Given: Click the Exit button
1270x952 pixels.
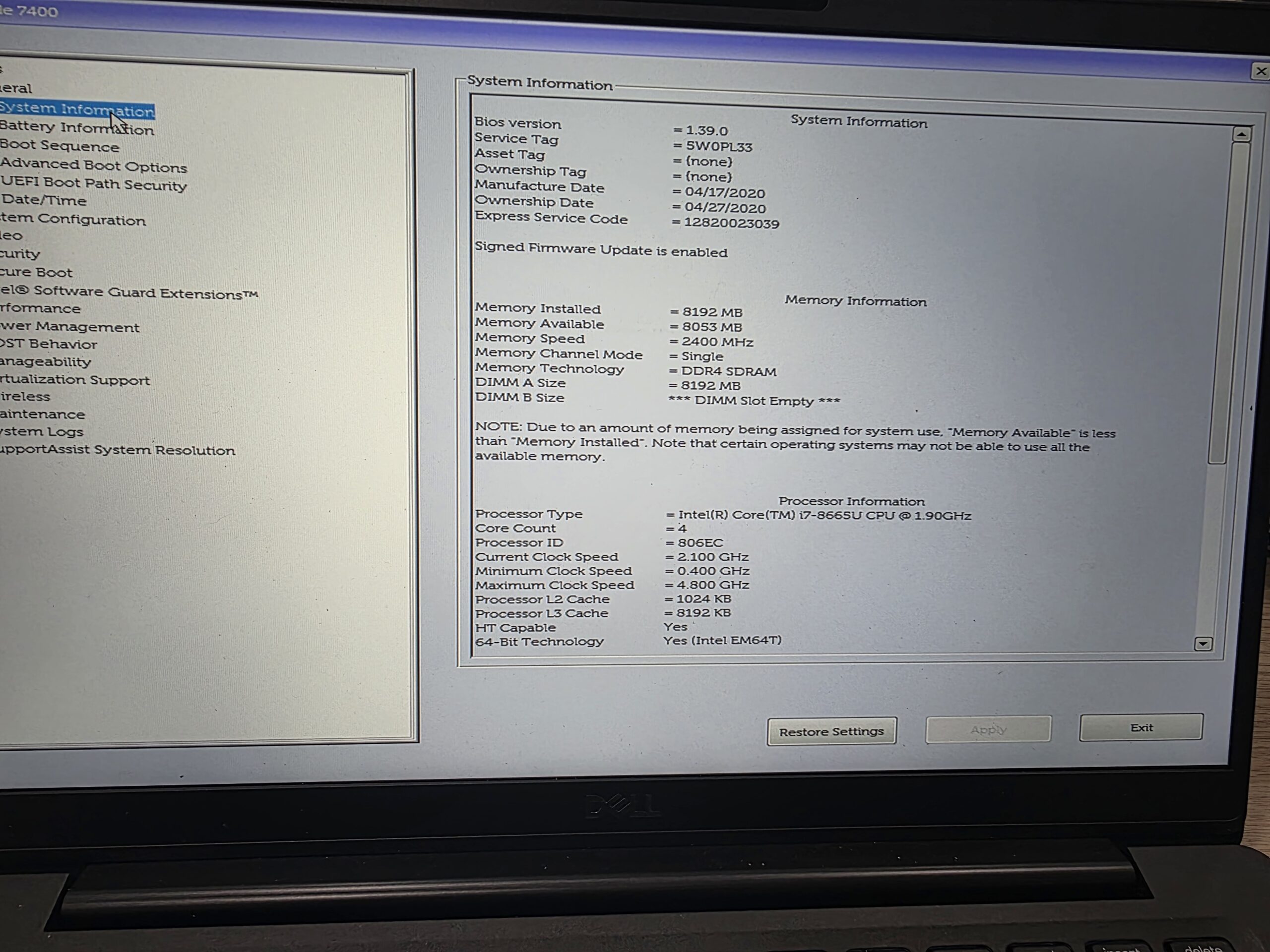Looking at the screenshot, I should tap(1141, 727).
